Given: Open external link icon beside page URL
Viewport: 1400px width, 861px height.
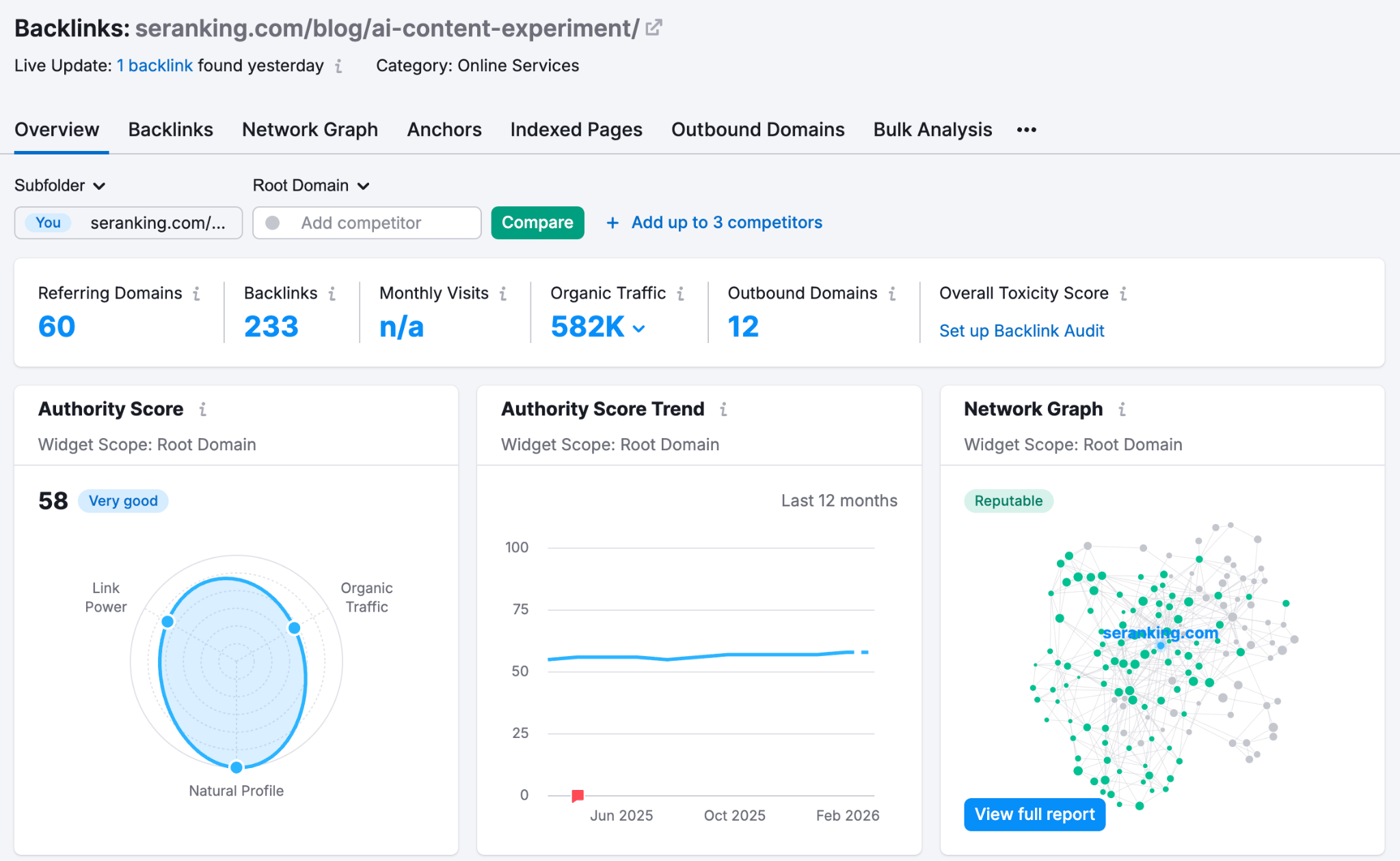Looking at the screenshot, I should 654,27.
